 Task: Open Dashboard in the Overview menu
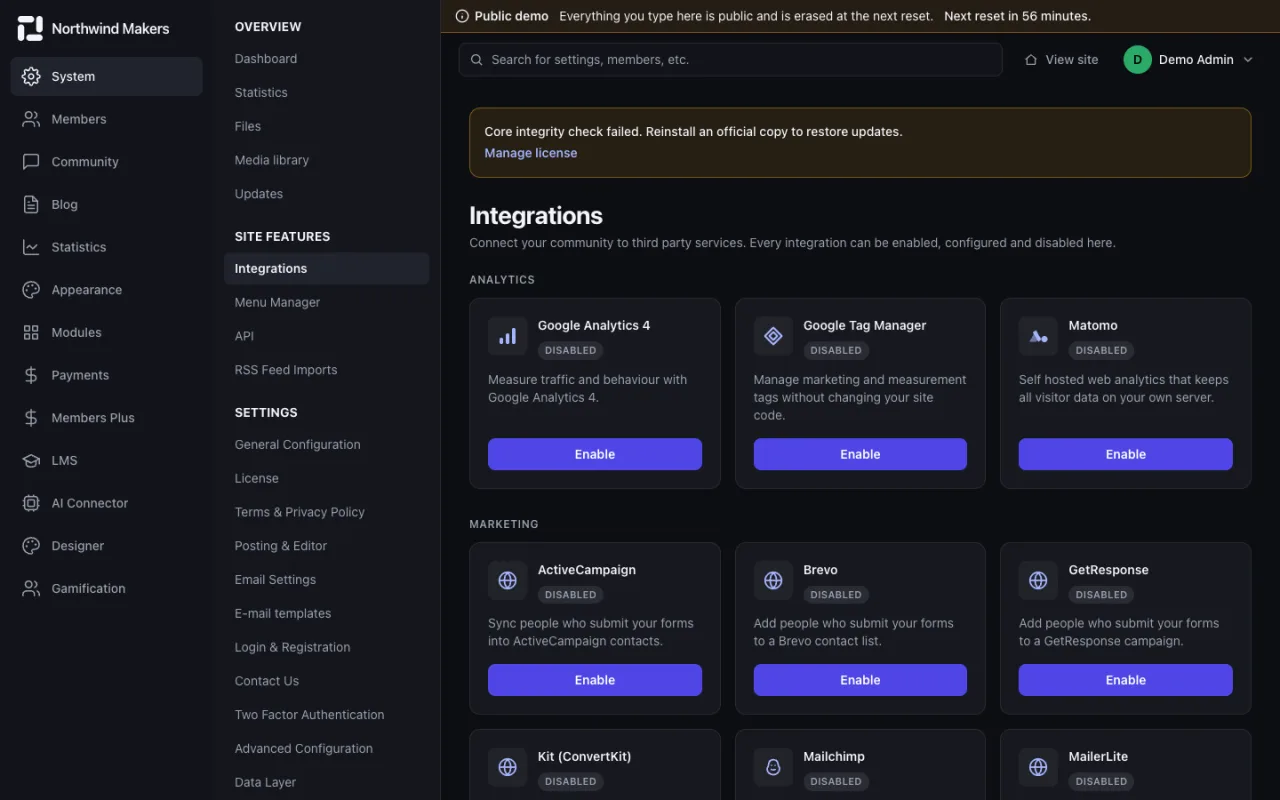266,59
